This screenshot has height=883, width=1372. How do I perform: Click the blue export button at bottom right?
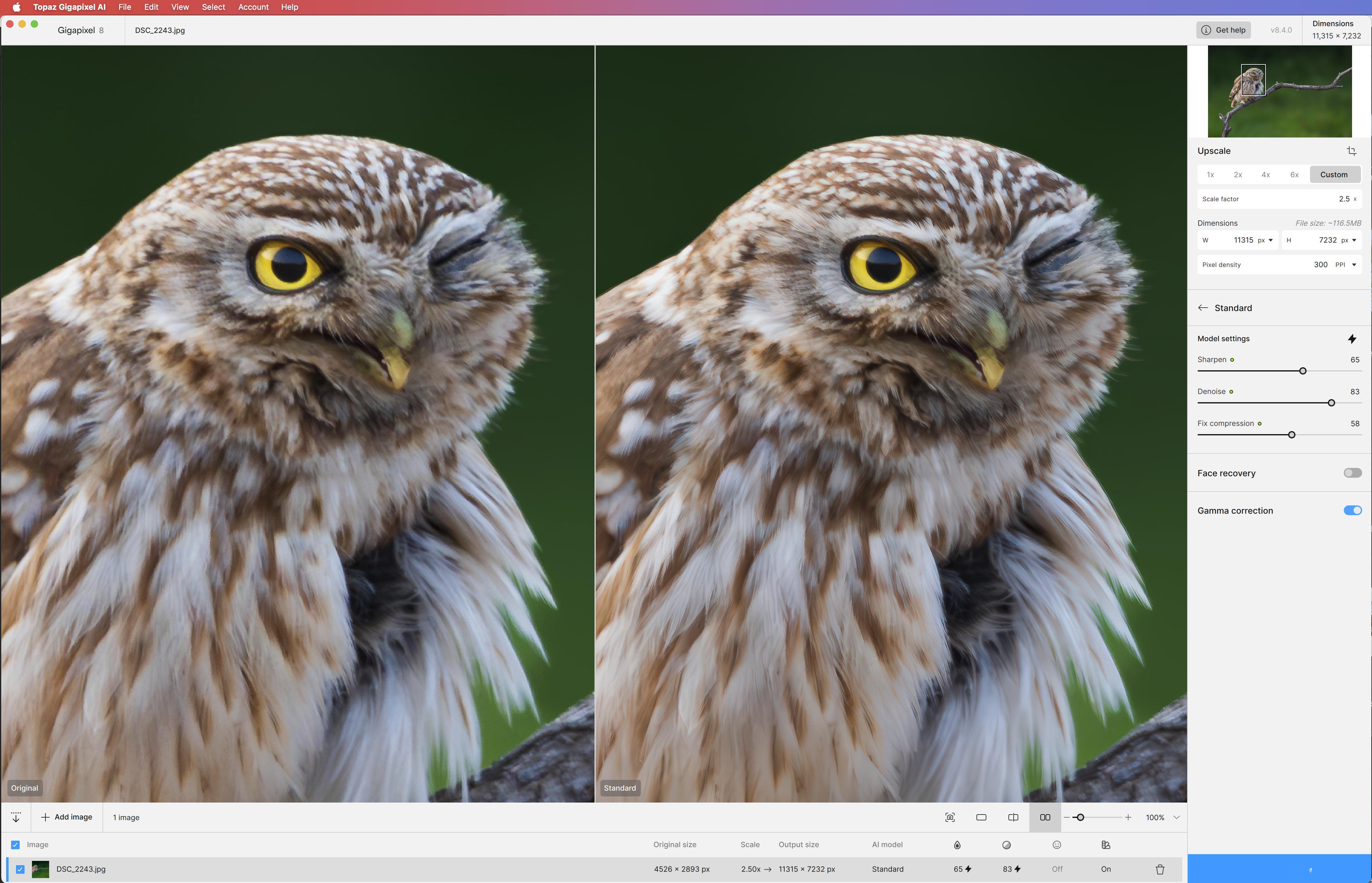[1280, 869]
